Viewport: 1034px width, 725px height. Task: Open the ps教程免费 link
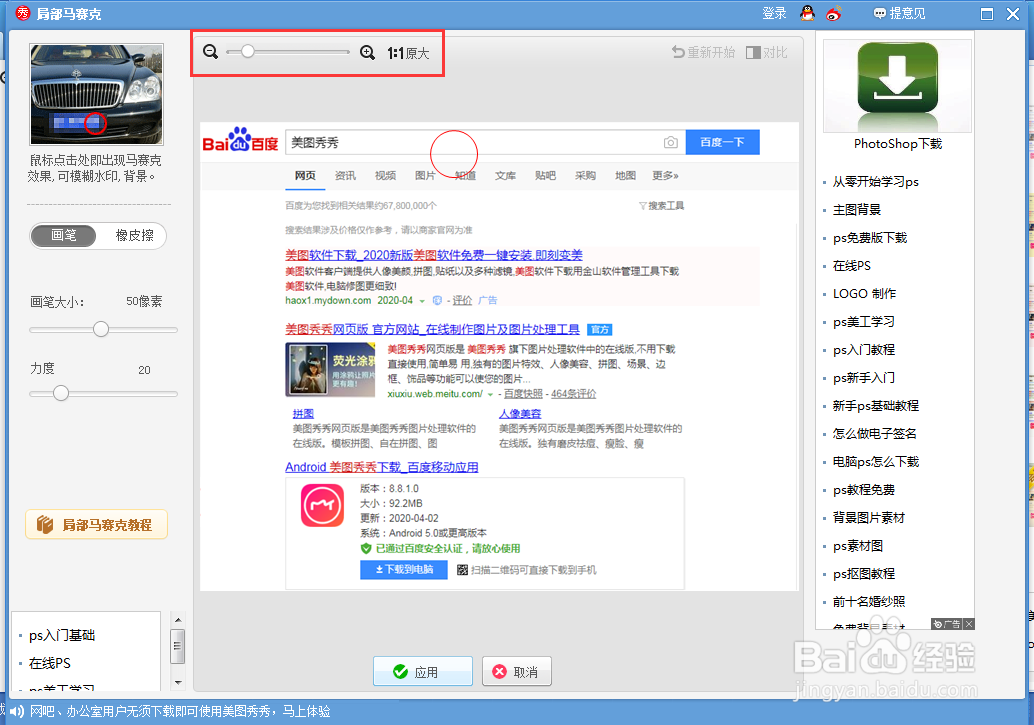863,489
